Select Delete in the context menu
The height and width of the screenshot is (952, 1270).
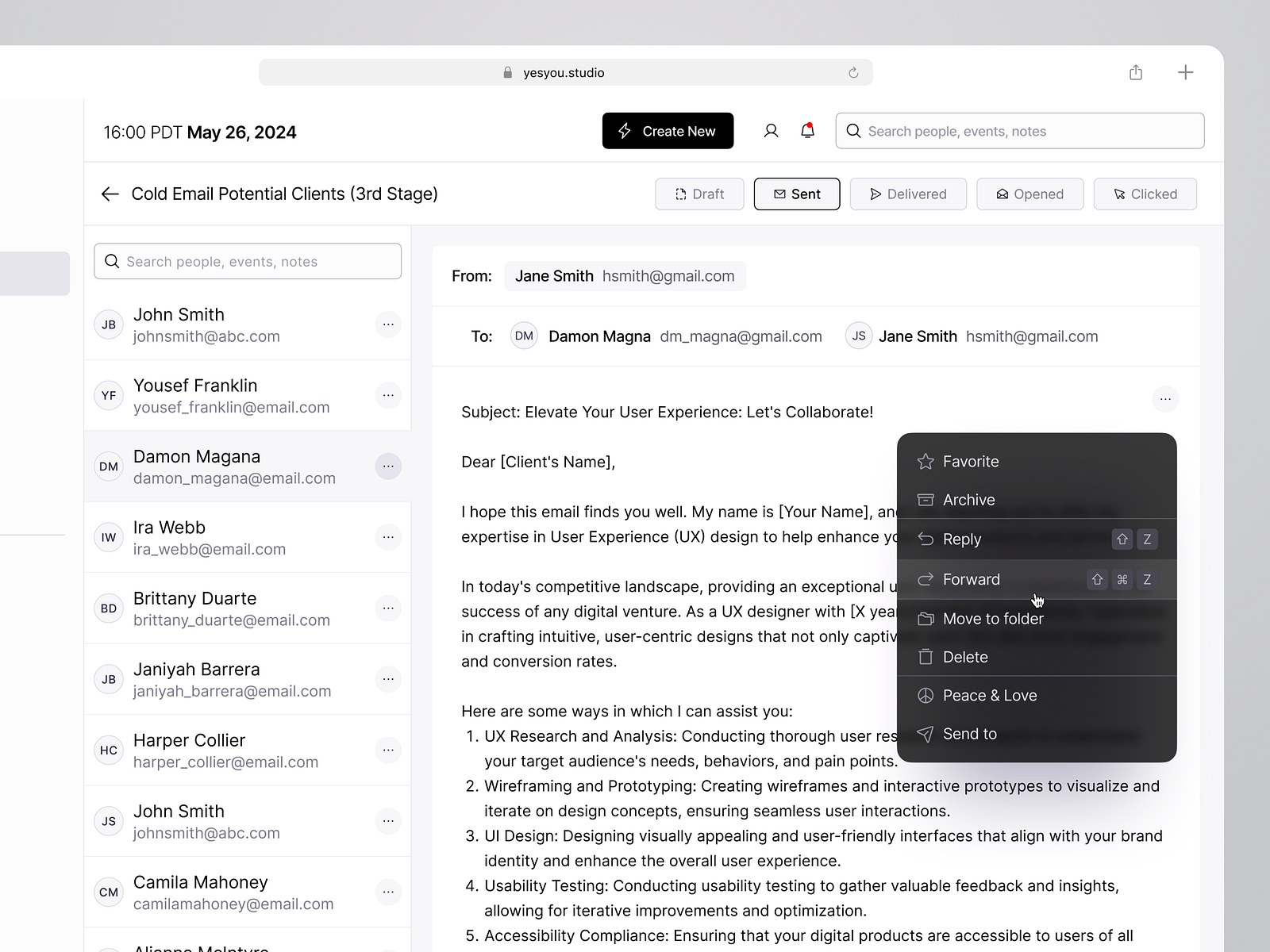pos(964,657)
